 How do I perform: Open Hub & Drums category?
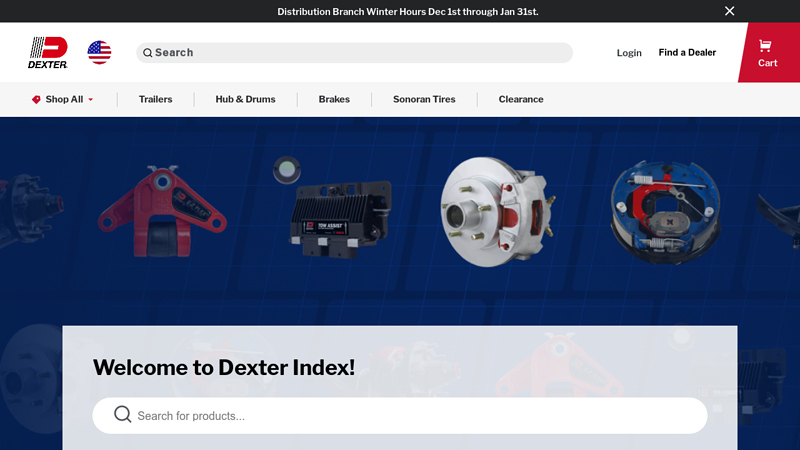pos(245,99)
